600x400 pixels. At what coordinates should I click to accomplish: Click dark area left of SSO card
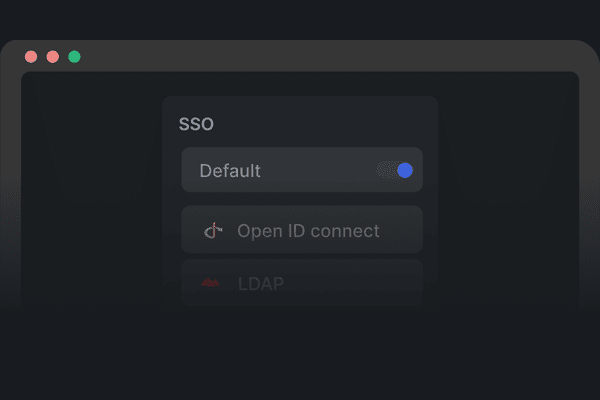click(90, 200)
